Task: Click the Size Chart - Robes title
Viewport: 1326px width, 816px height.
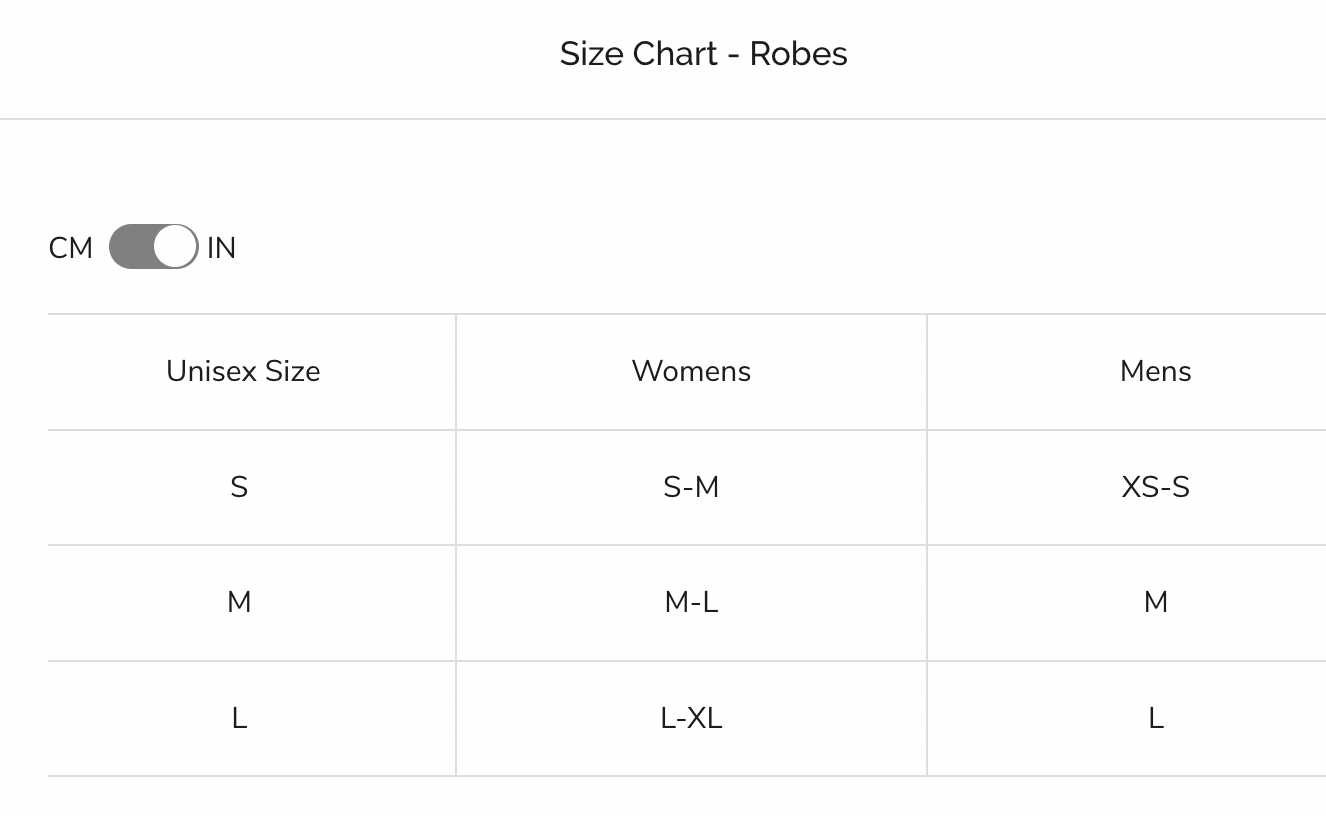Action: click(x=703, y=54)
